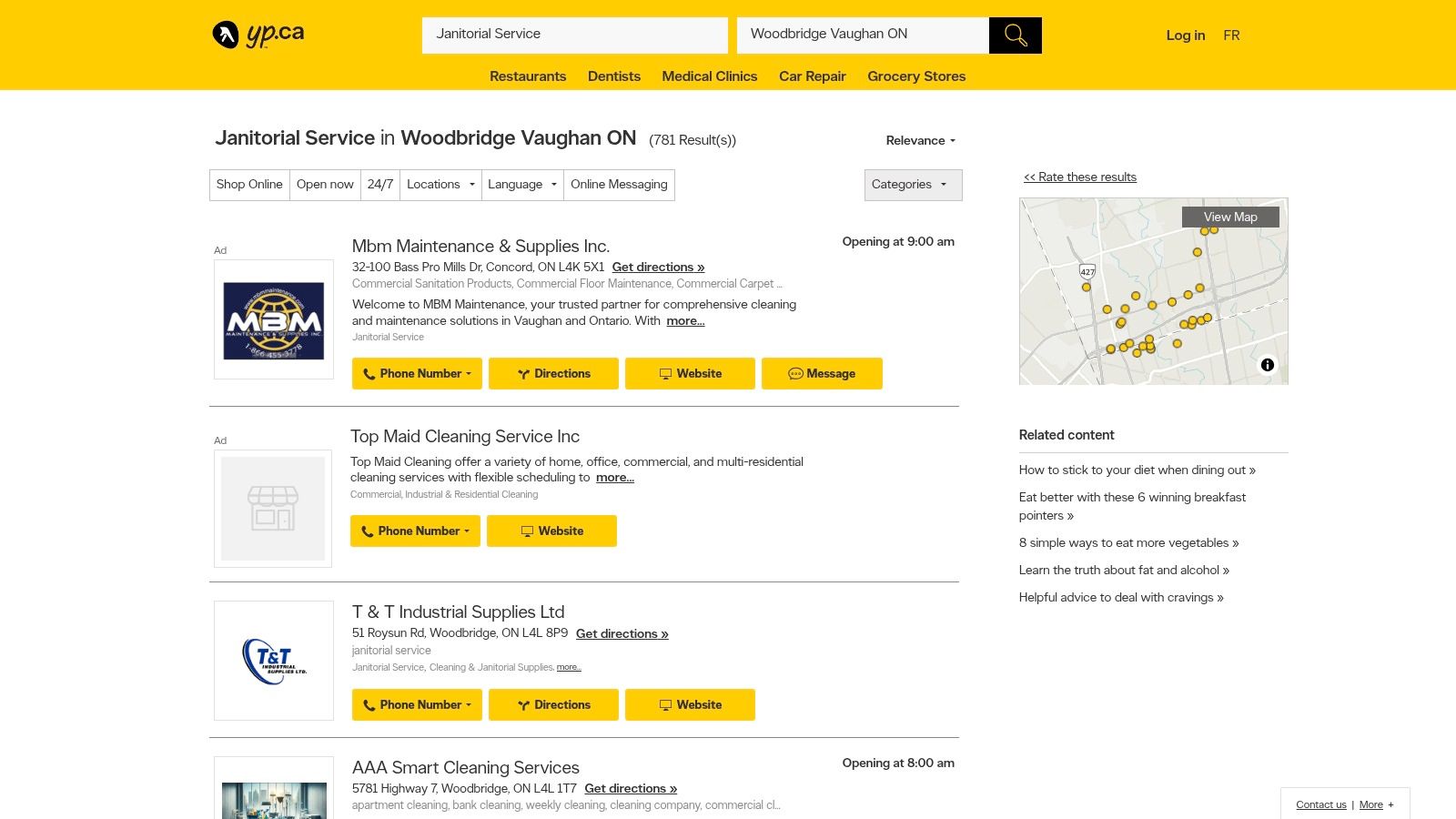Open T&T Industrial Supplies logo

click(274, 661)
